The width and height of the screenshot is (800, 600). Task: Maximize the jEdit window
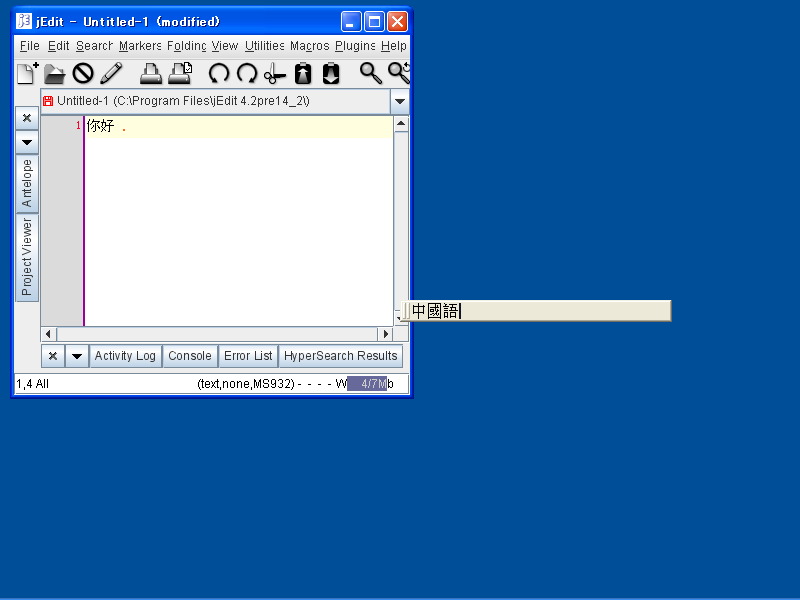[374, 21]
